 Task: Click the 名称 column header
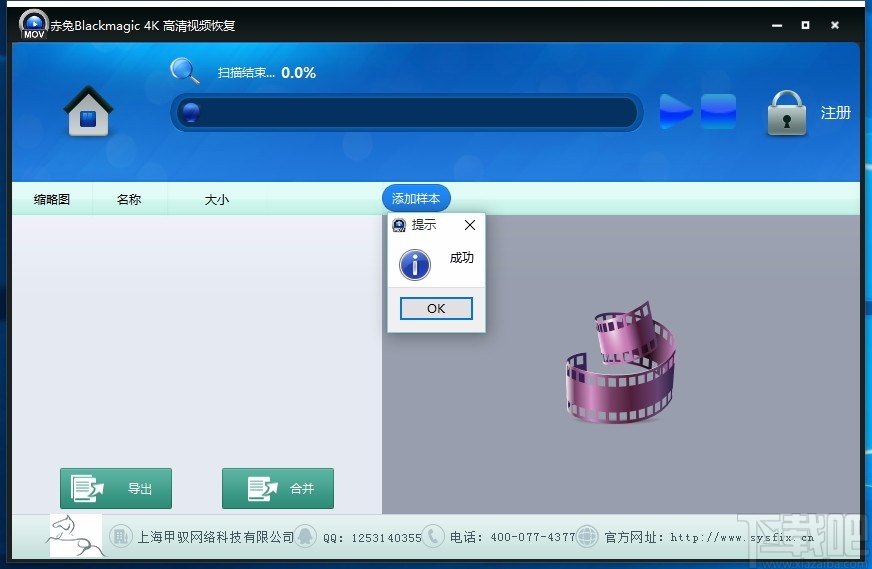[129, 199]
